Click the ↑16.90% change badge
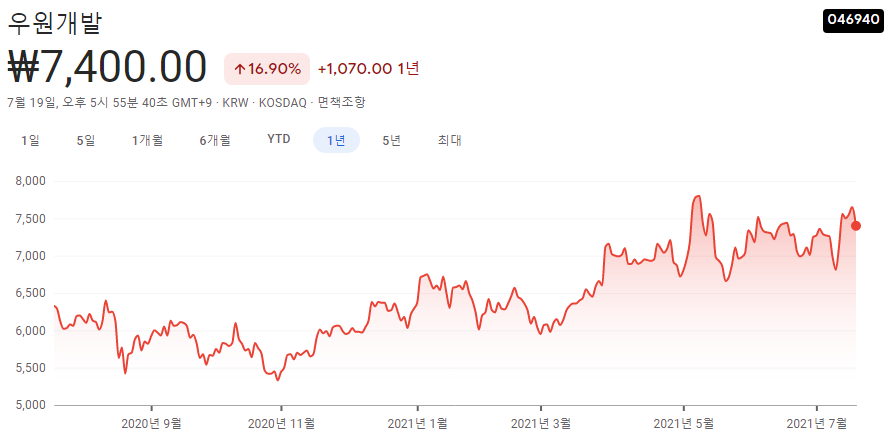 pyautogui.click(x=267, y=69)
